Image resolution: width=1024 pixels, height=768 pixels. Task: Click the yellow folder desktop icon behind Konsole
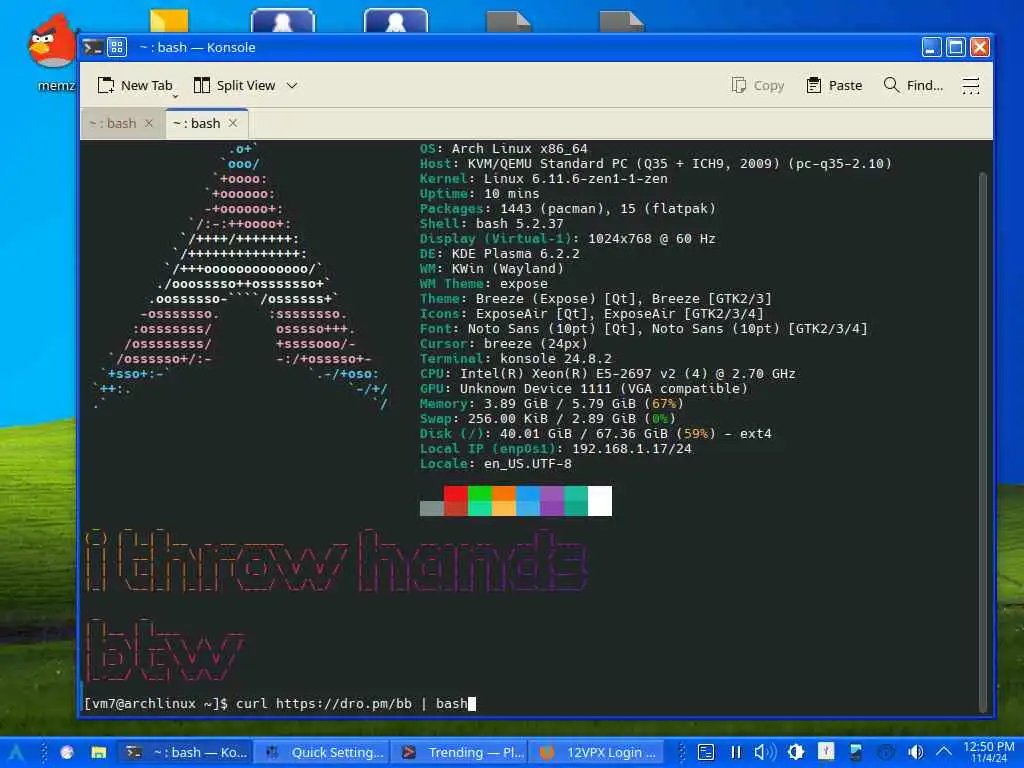[x=169, y=20]
